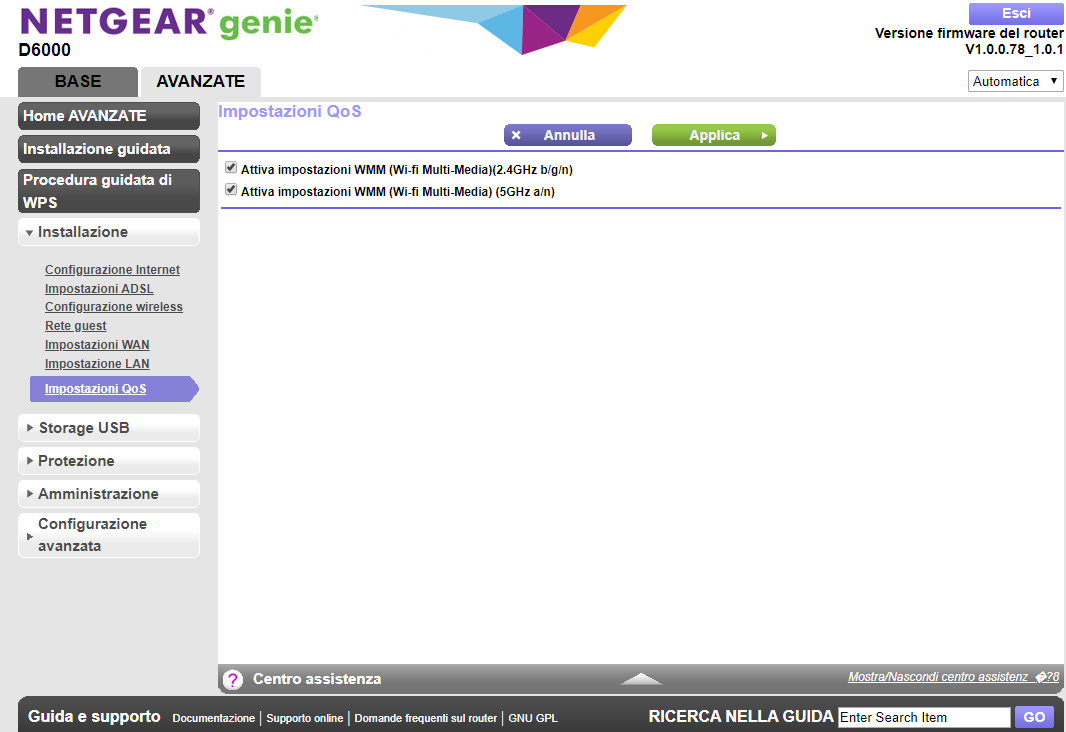Screen dimensions: 1066x732
Task: Switch to the BASE tab
Action: [77, 82]
